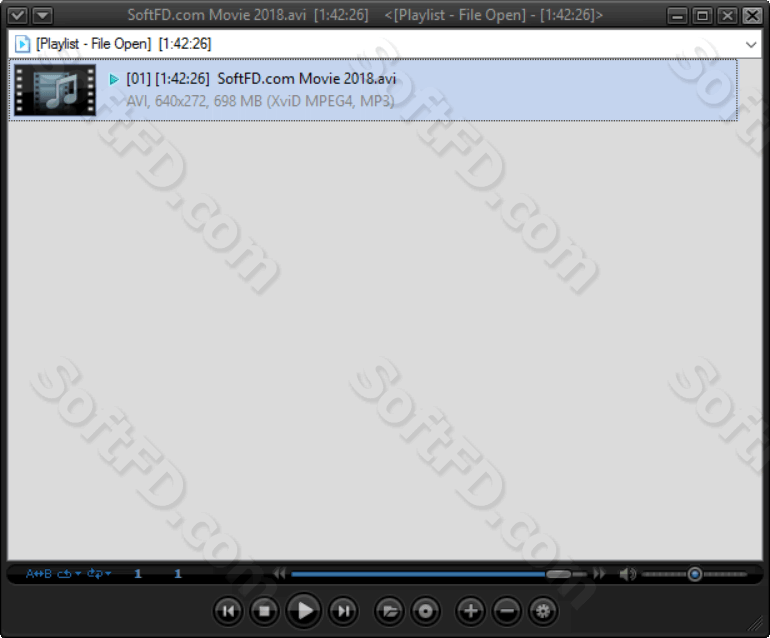Mute audio via the speaker icon
The height and width of the screenshot is (638, 770).
pyautogui.click(x=628, y=574)
